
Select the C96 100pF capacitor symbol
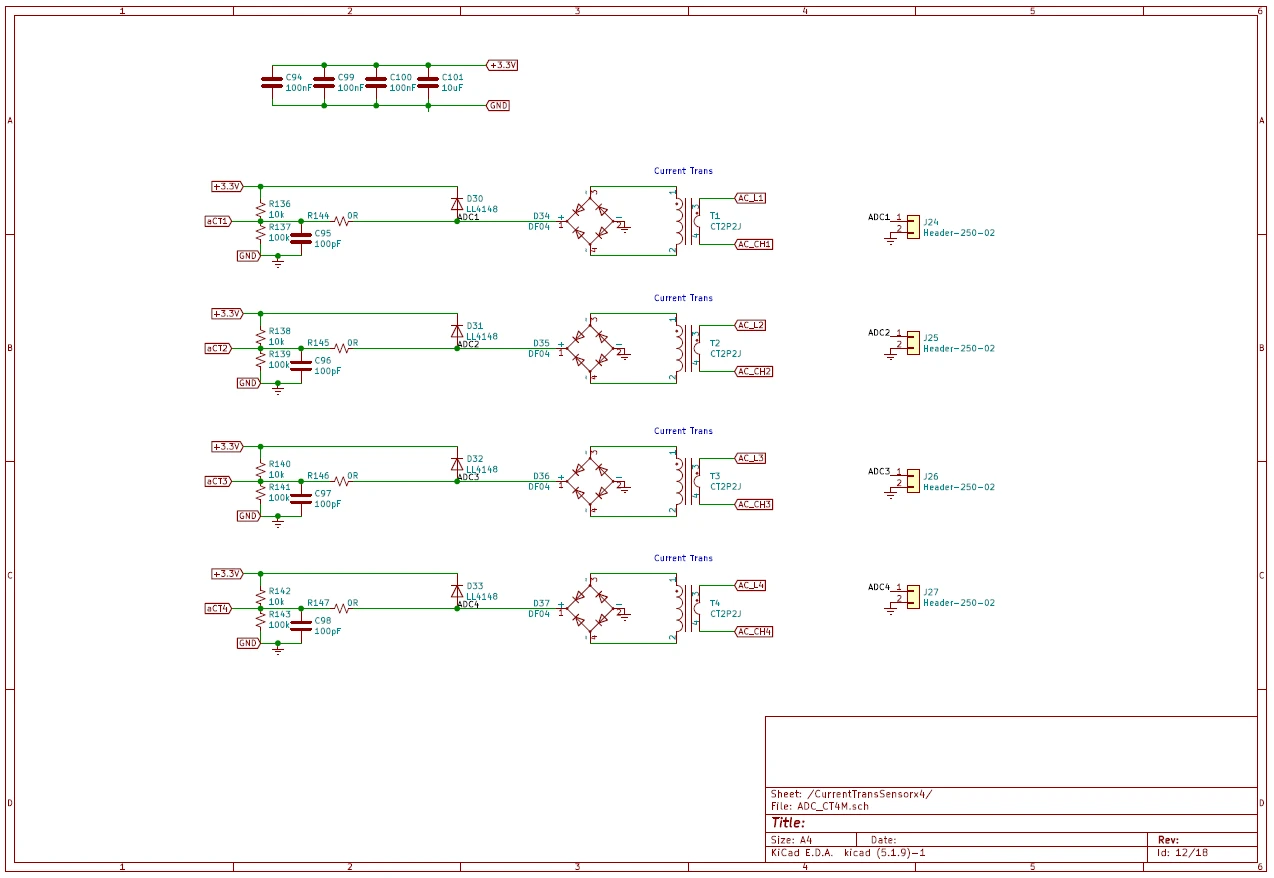pos(300,365)
